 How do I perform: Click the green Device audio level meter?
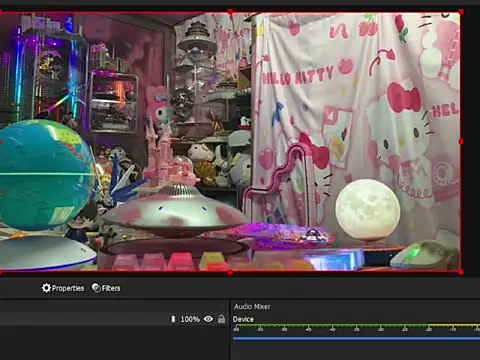(330, 325)
